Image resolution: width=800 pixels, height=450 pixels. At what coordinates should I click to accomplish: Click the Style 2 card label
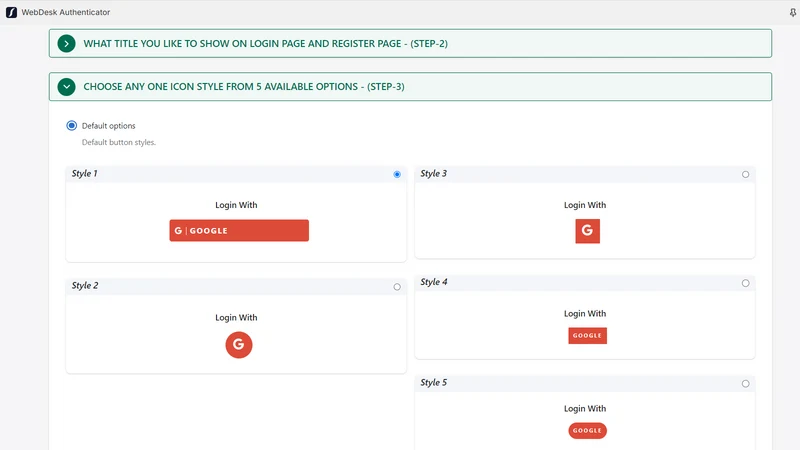(85, 286)
